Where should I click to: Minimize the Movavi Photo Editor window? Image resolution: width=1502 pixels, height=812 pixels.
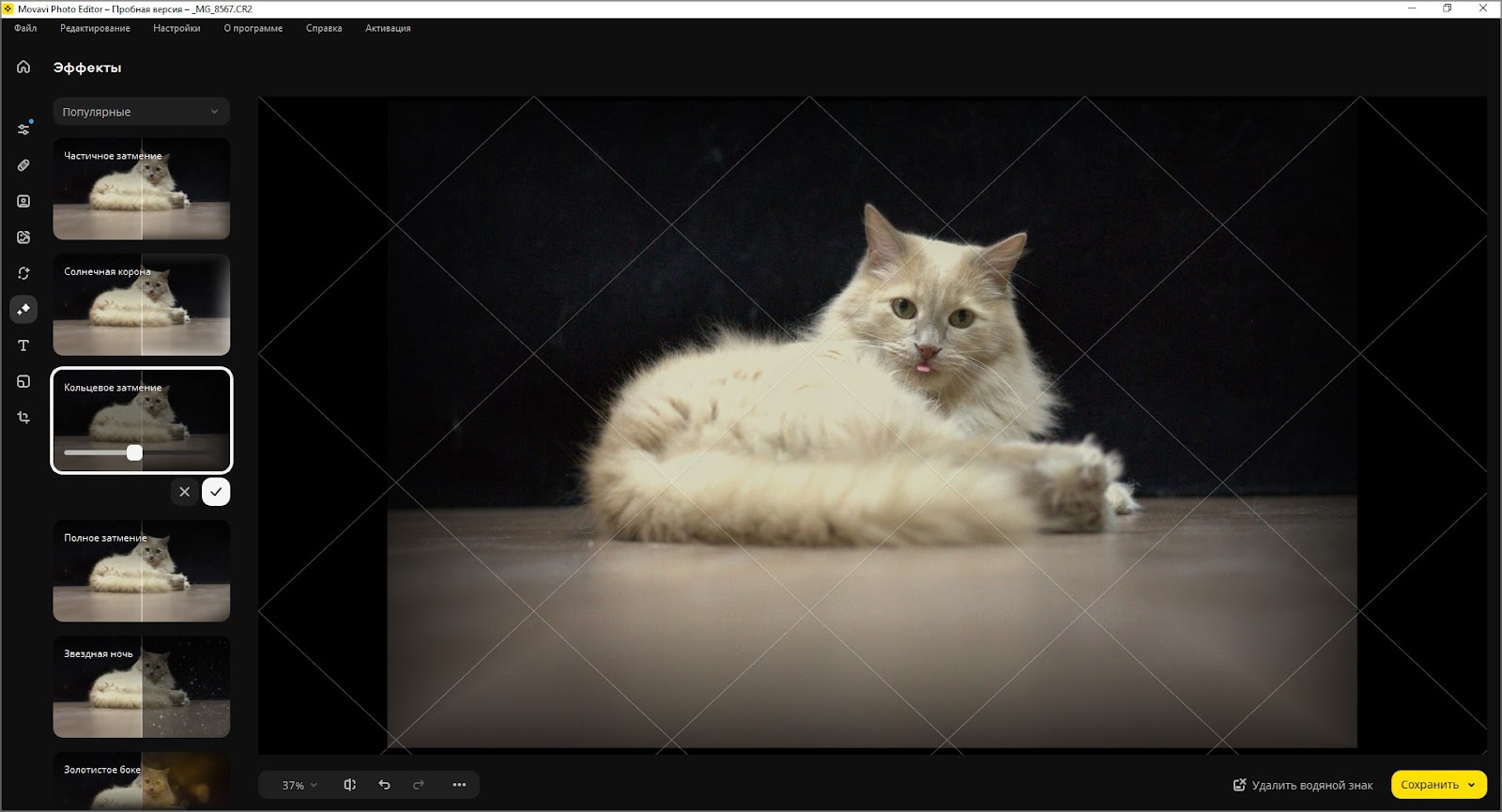[1412, 8]
